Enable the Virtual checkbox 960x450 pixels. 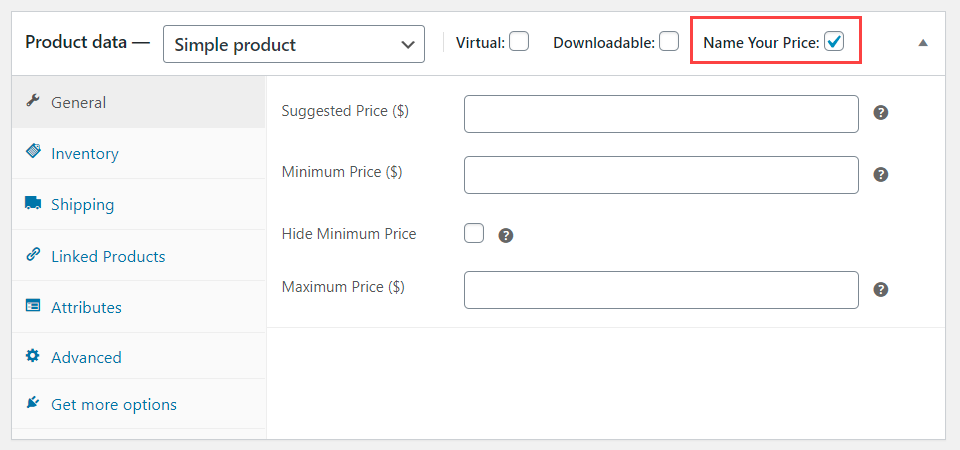pos(518,42)
